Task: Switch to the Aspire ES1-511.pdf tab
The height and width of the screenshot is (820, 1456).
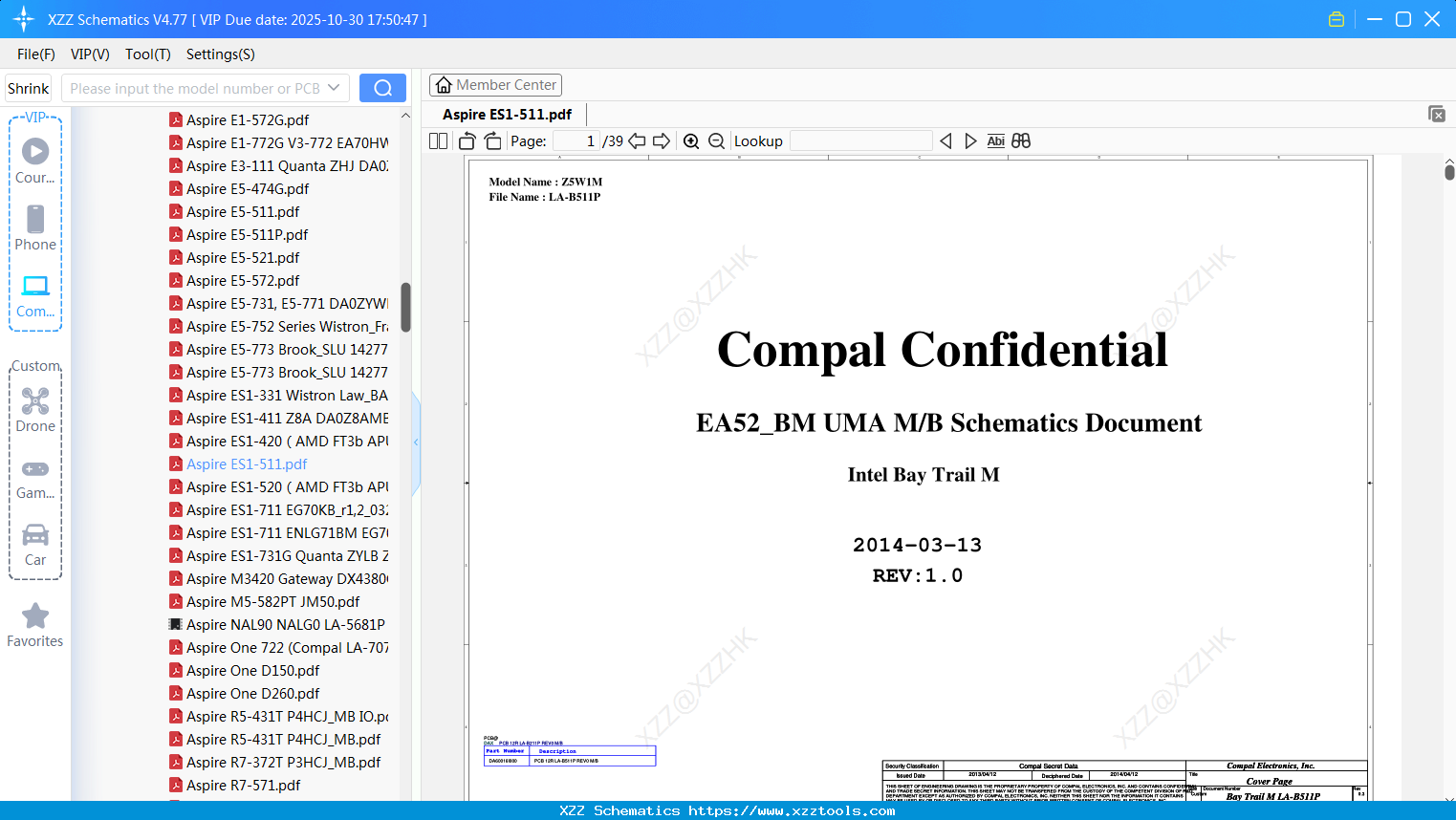Action: (508, 115)
